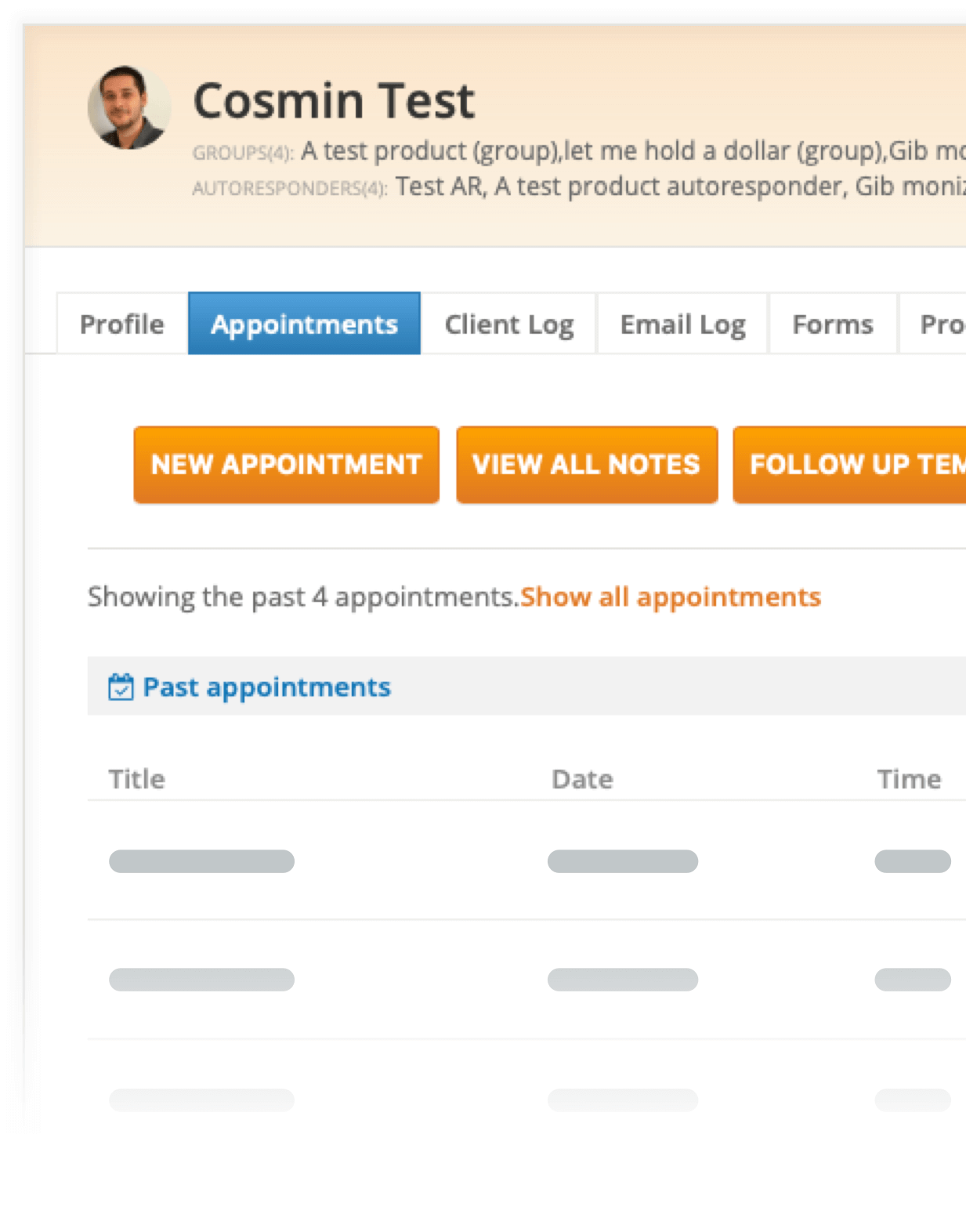Click the View All Notes button
Viewport: 966px width, 1232px height.
point(587,465)
